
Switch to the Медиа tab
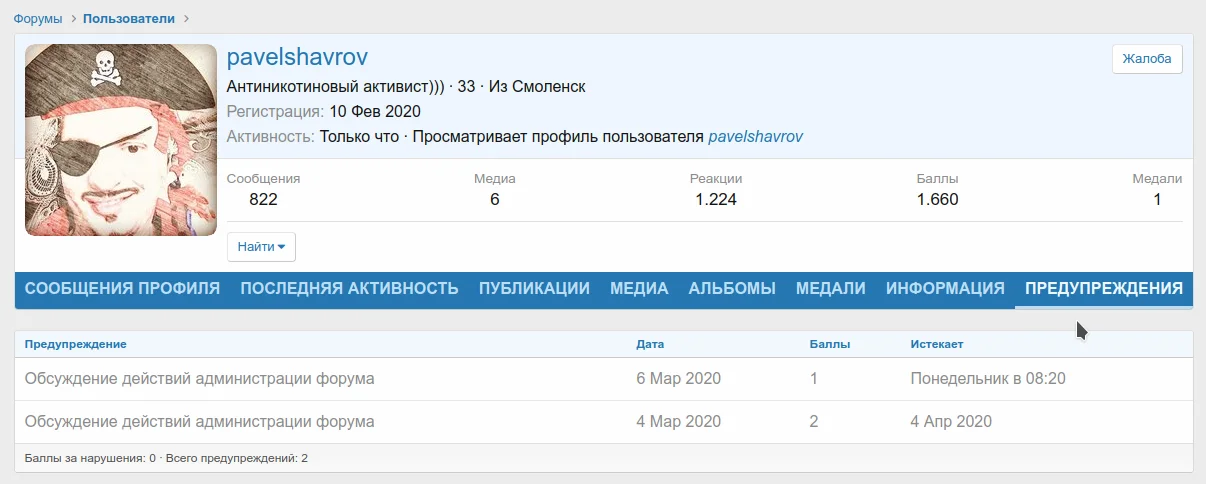click(639, 288)
